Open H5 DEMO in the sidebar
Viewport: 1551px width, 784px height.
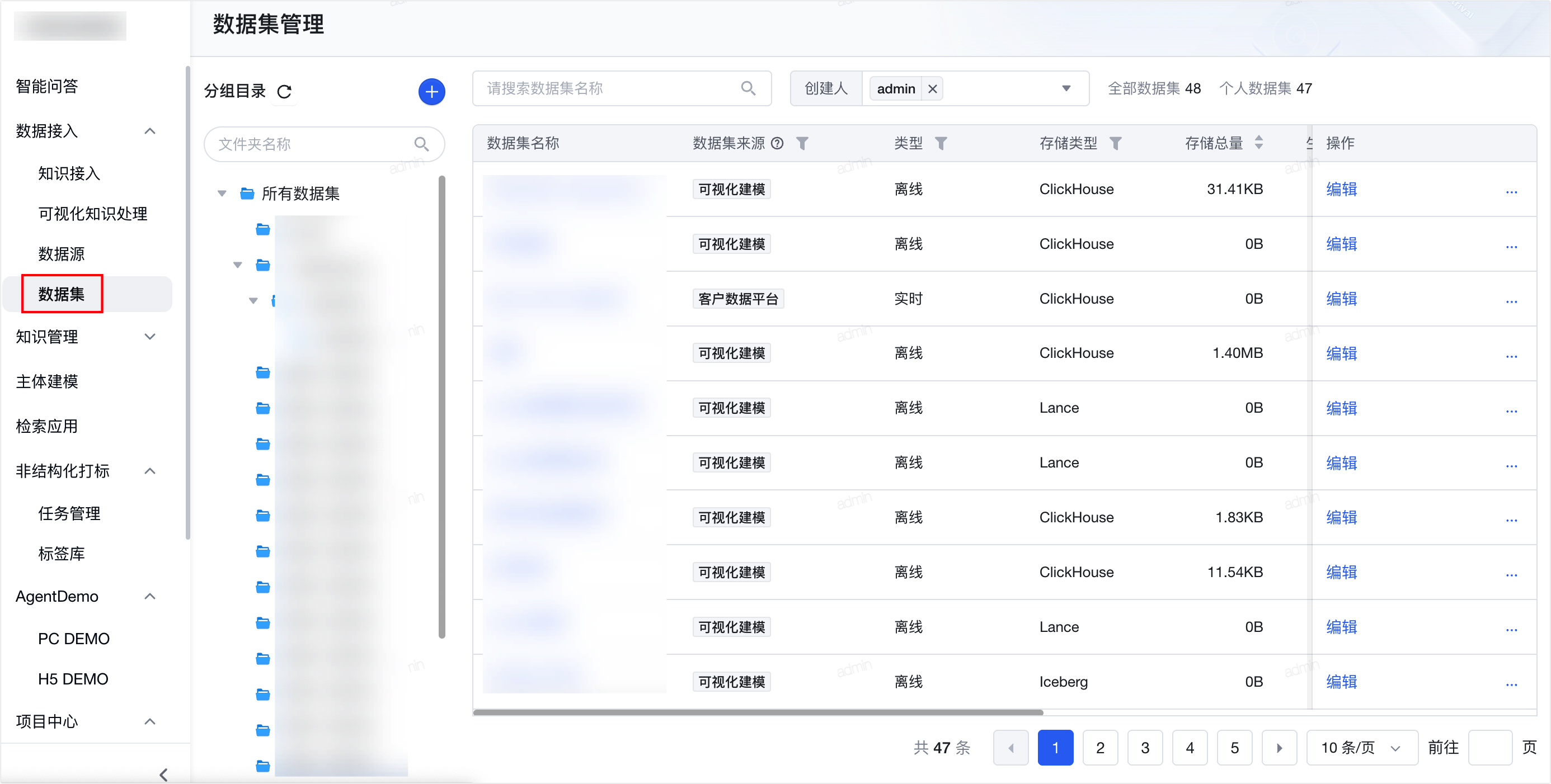pyautogui.click(x=73, y=679)
